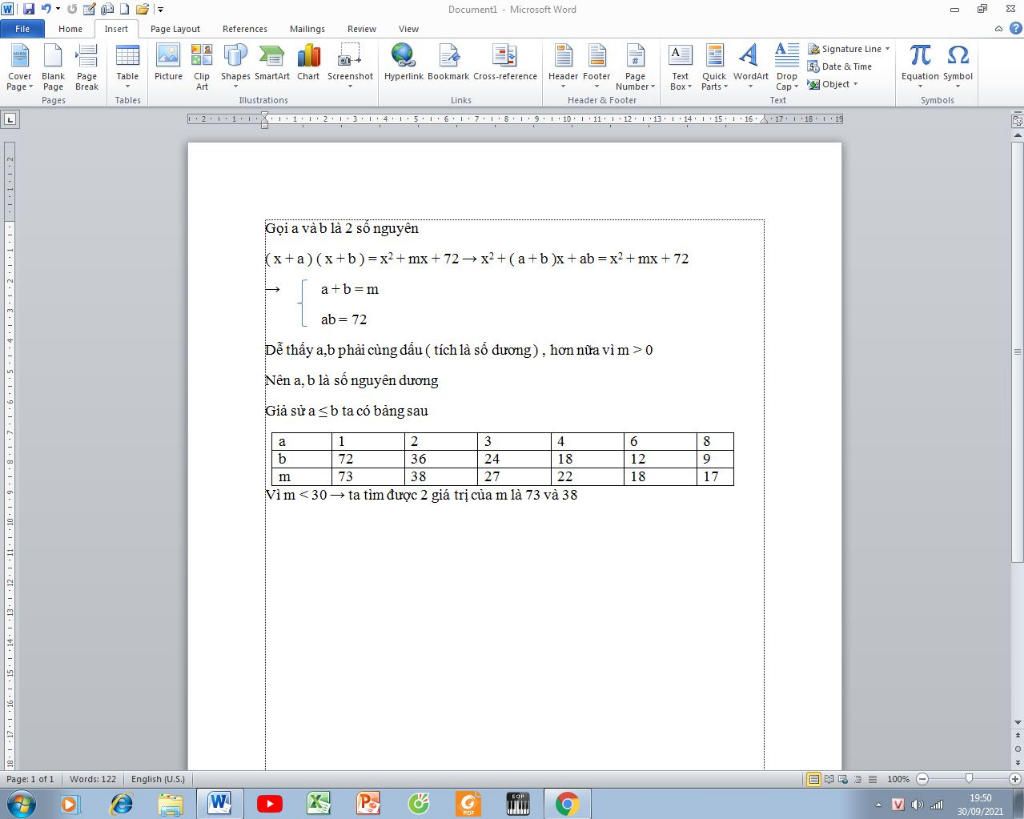Change language English (U.S.) in status bar
Viewport: 1024px width, 819px height.
tap(158, 779)
